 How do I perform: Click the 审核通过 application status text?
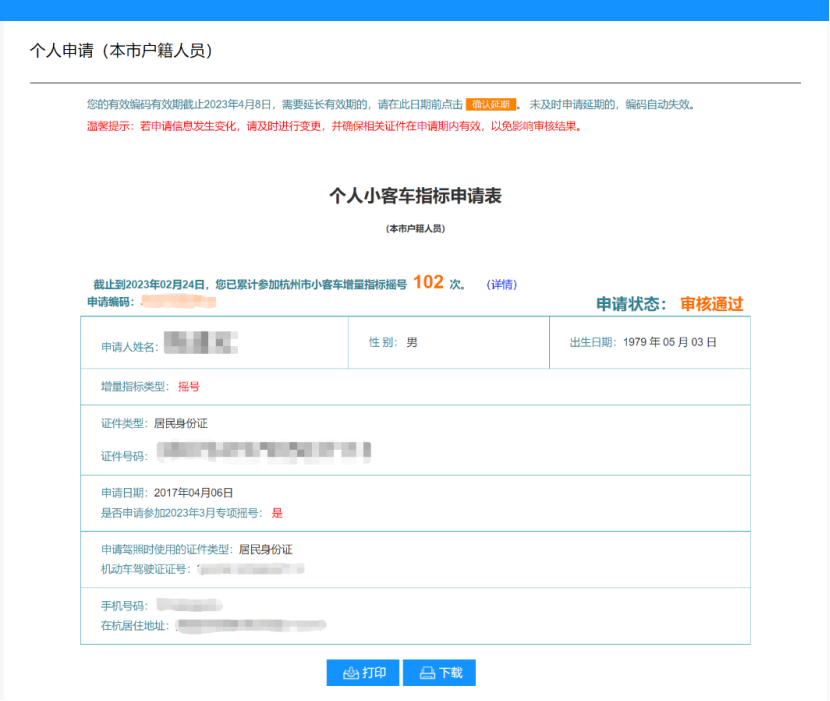[x=712, y=304]
